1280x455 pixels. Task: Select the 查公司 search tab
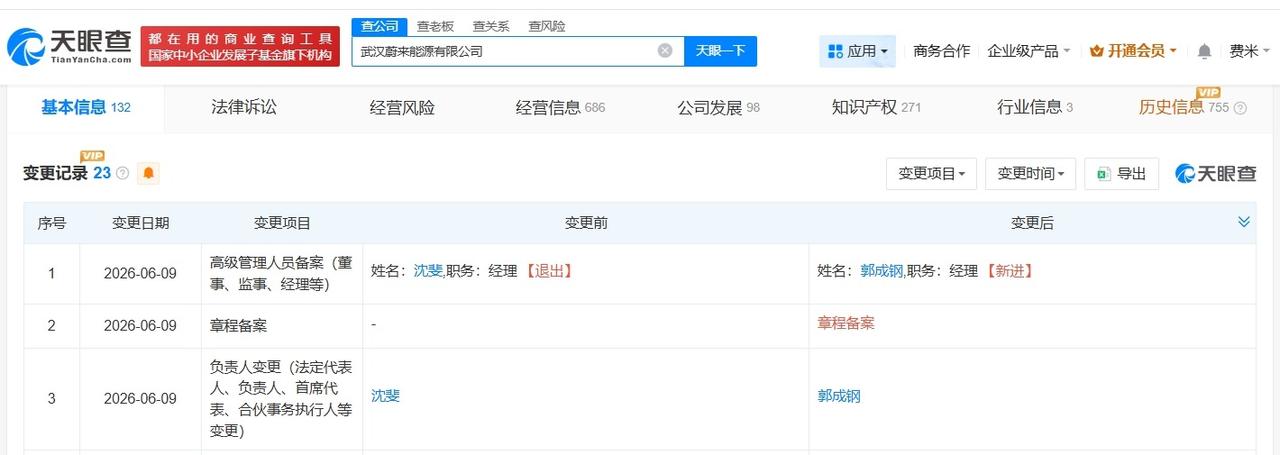pos(379,26)
